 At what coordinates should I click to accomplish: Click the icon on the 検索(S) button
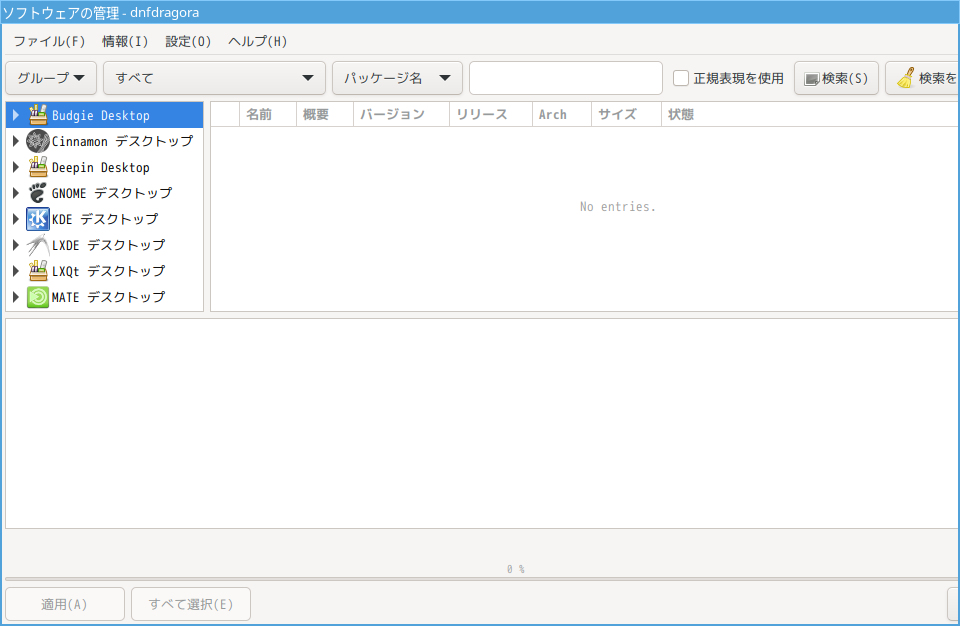811,79
